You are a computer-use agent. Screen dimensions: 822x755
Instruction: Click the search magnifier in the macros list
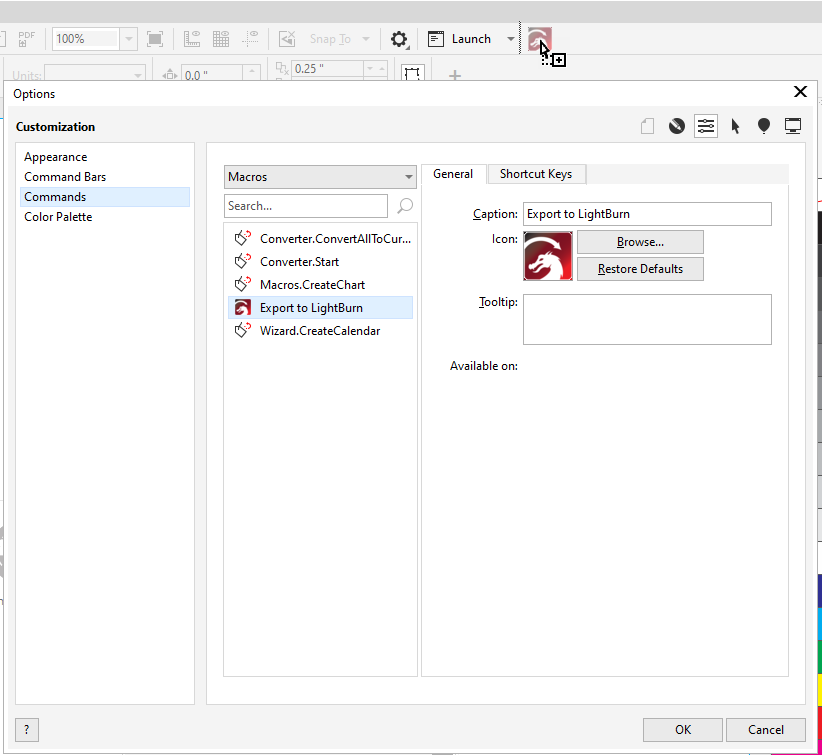coord(403,206)
